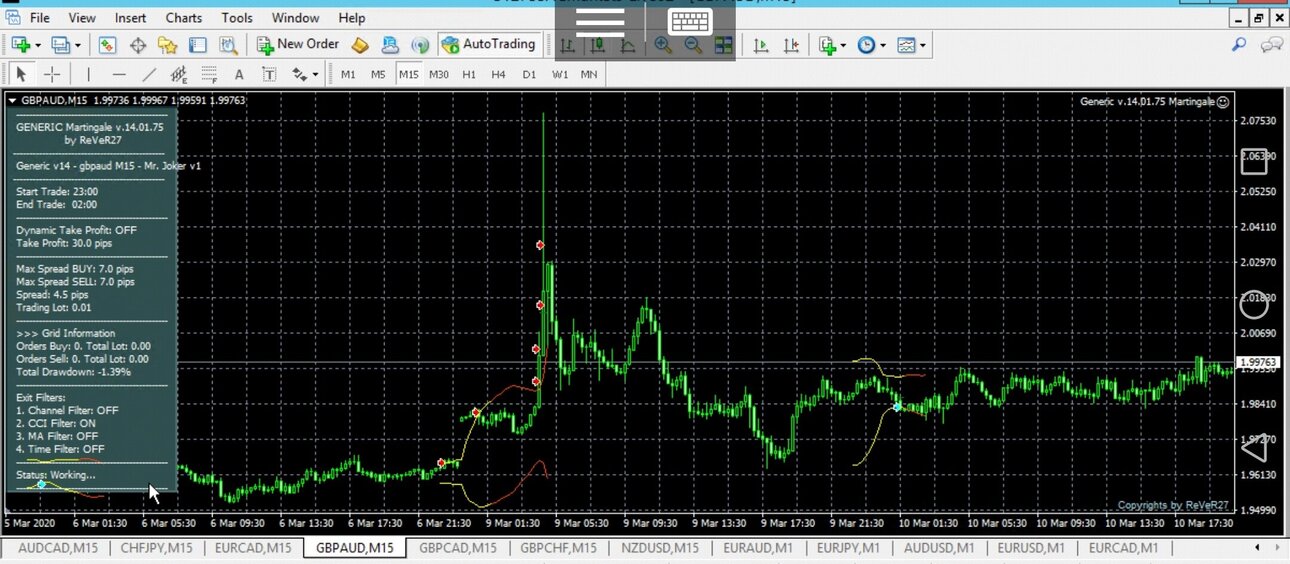Toggle chart auto scroll
This screenshot has width=1290, height=564.
point(760,45)
